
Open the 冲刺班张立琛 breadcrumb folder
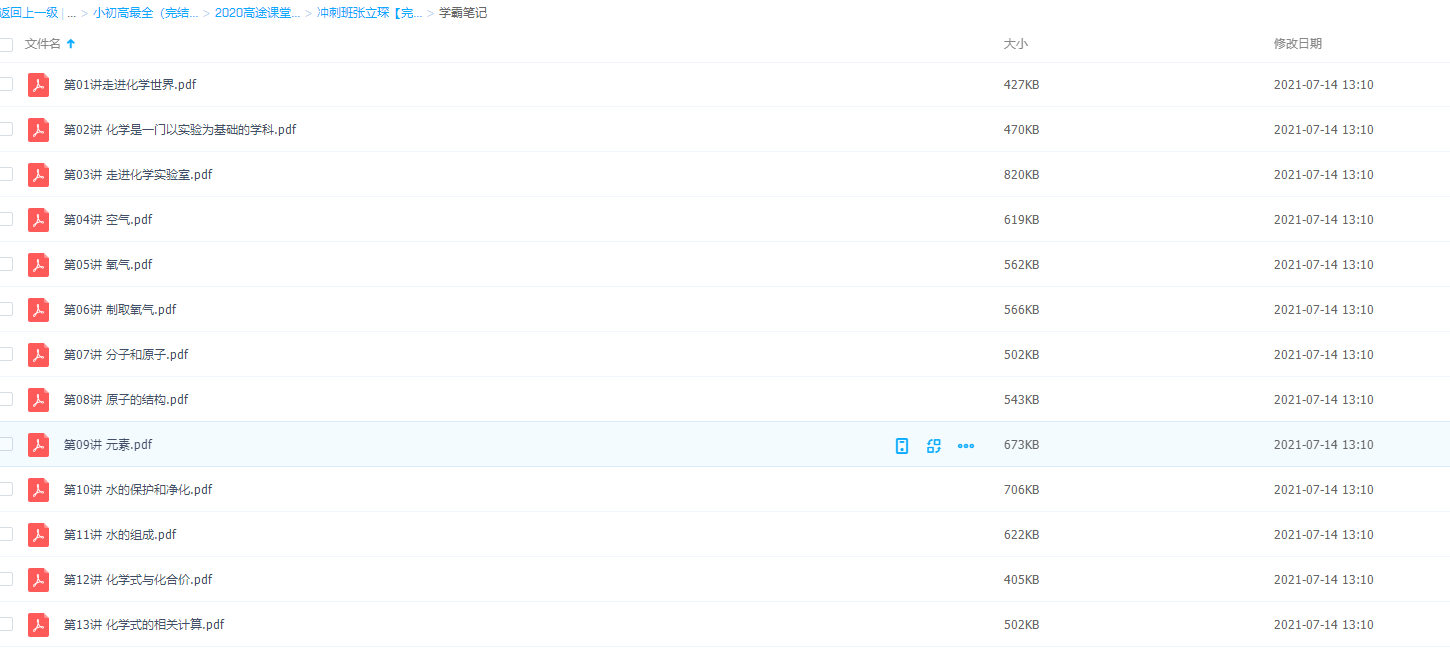click(369, 14)
